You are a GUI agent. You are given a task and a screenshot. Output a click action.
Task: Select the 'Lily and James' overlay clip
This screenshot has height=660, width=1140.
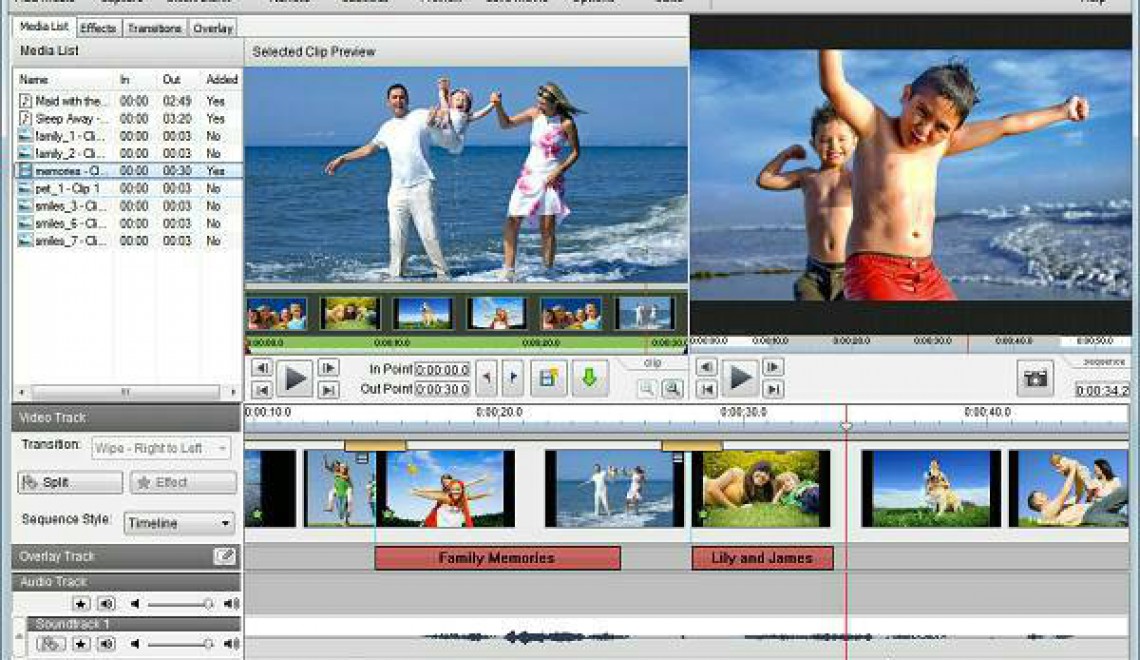[762, 558]
